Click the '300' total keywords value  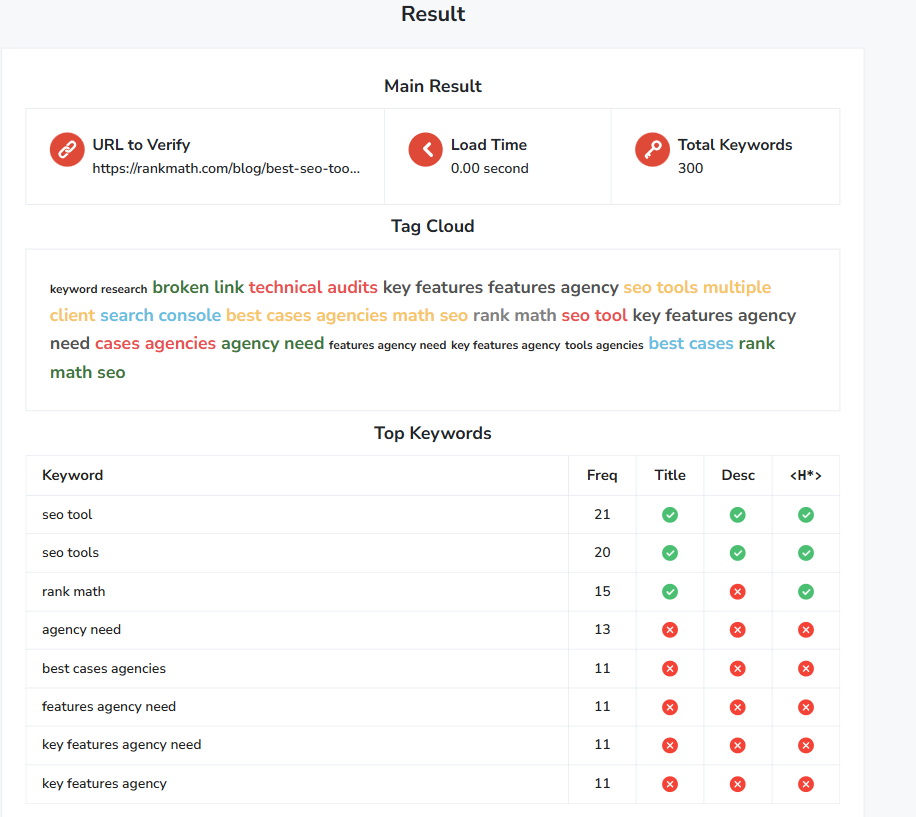pos(691,168)
